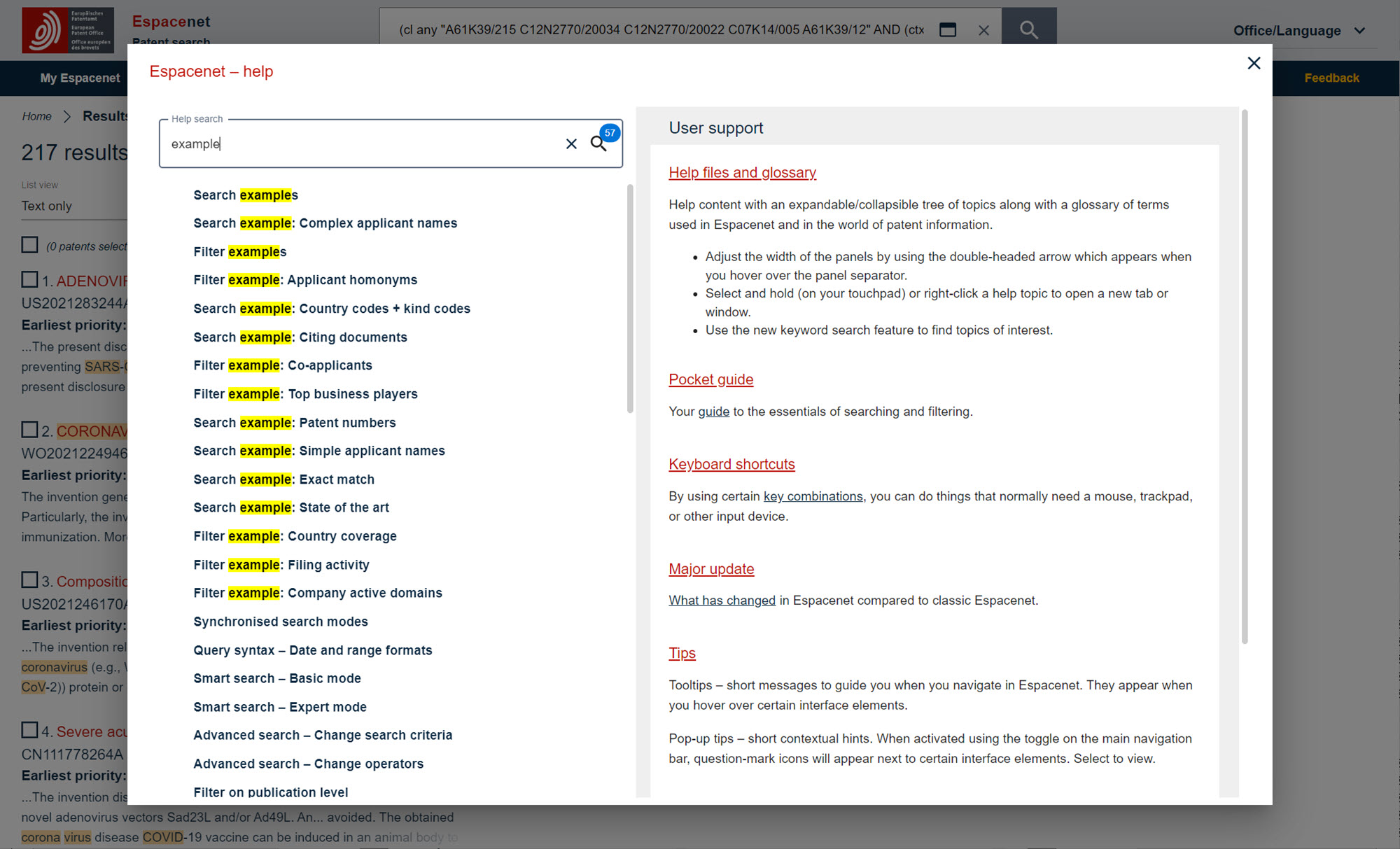Open the Help files and glossary link
Image resolution: width=1400 pixels, height=849 pixels.
[x=742, y=172]
